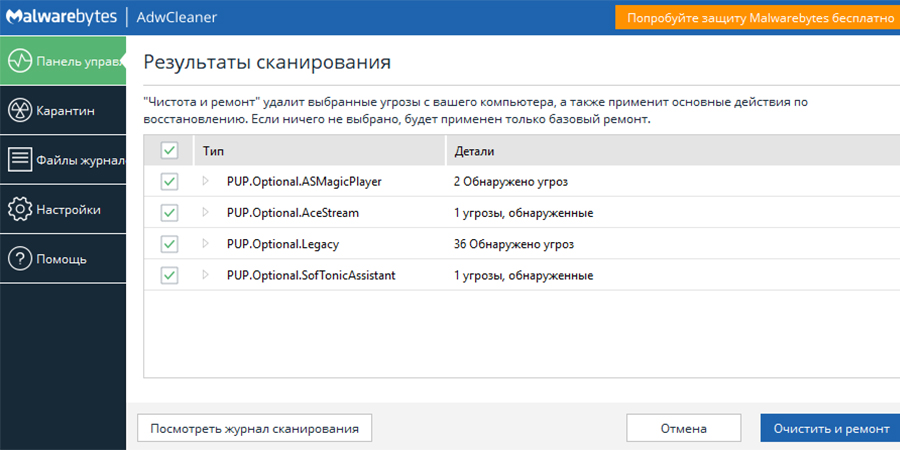Viewport: 900px width, 450px height.
Task: Sort by the Детали column header
Action: [673, 152]
